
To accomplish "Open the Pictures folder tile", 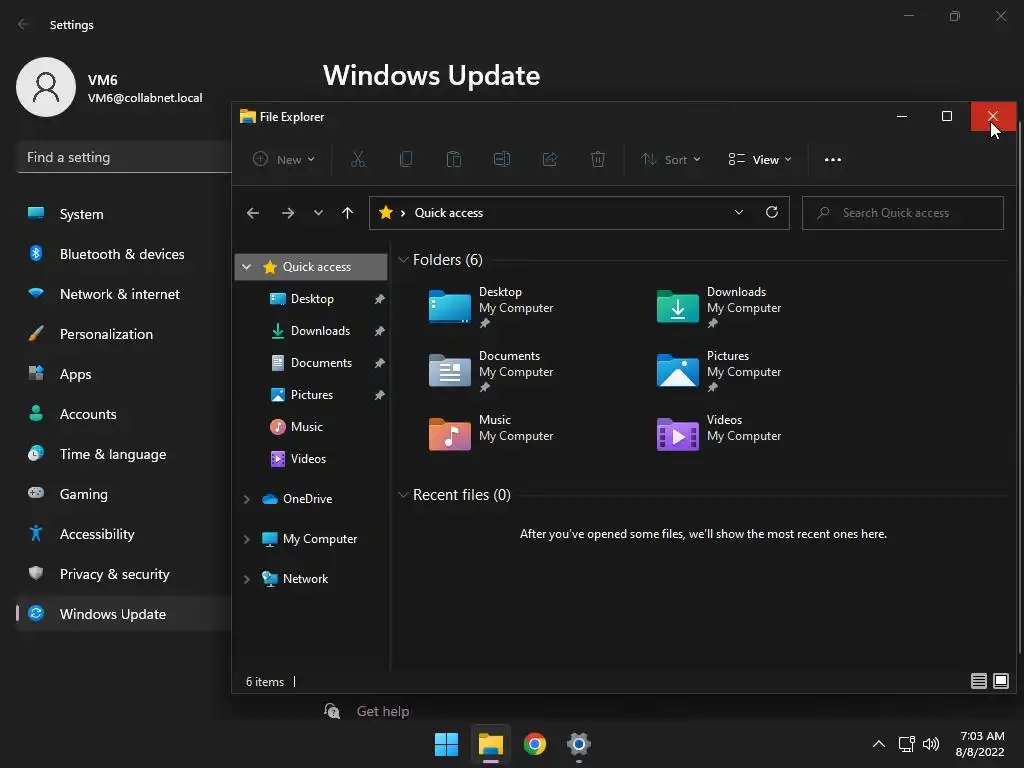I will [719, 371].
